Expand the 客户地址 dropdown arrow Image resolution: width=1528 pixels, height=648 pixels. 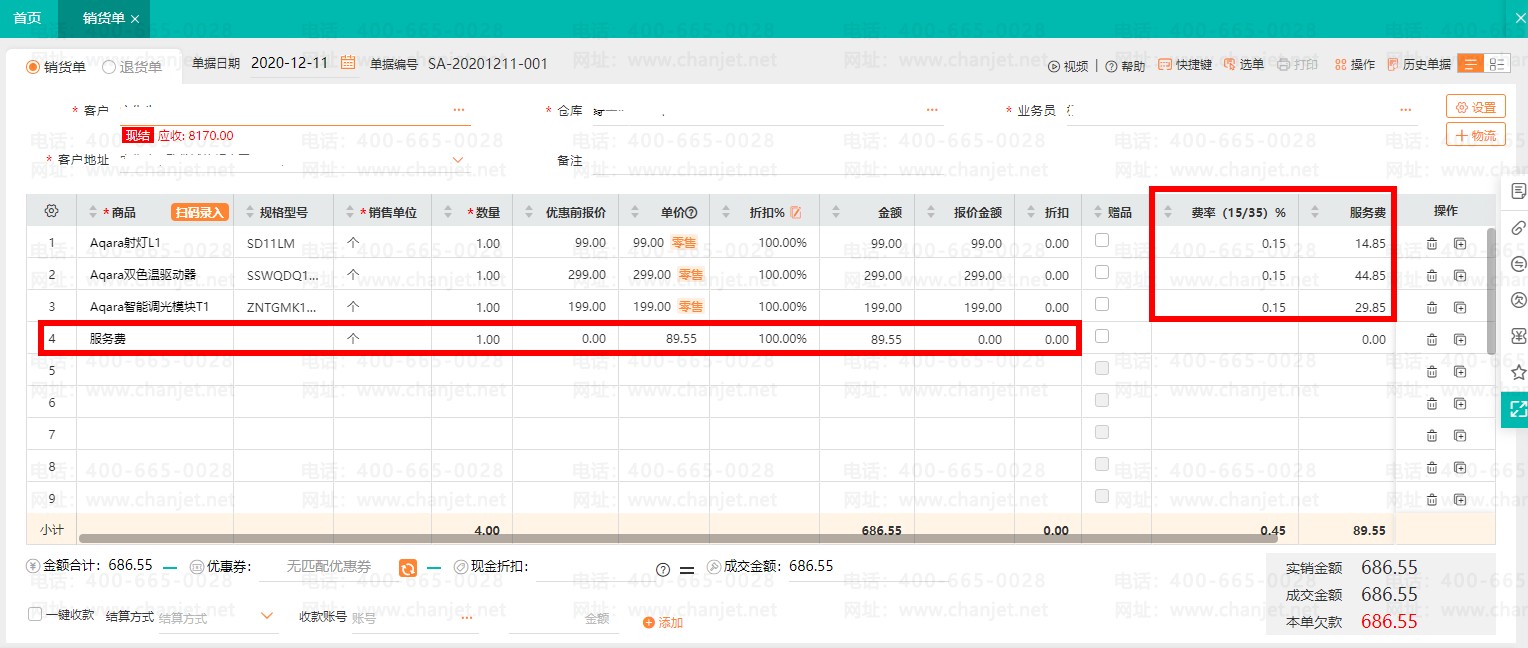coord(459,160)
